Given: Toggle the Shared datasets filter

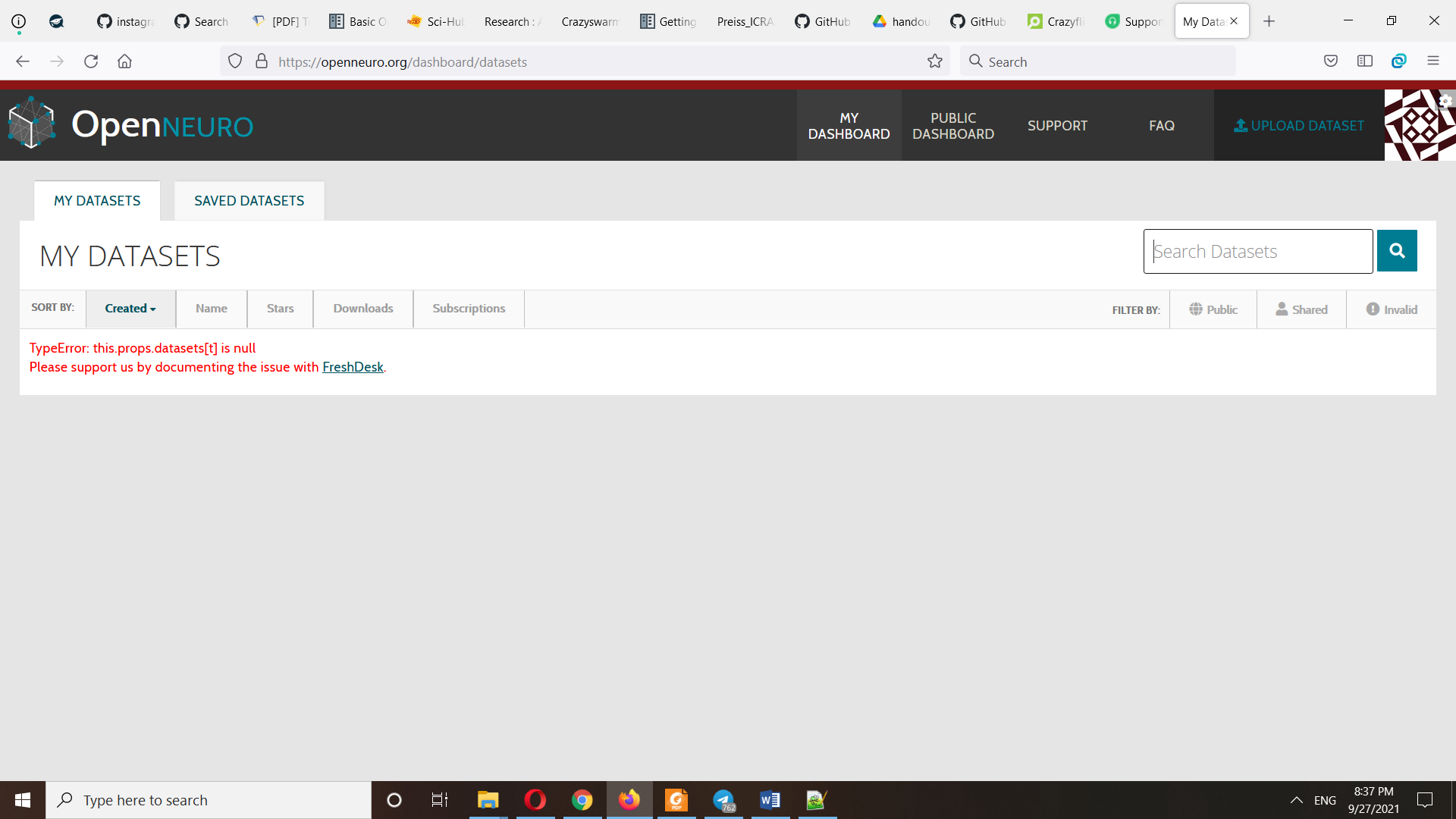Looking at the screenshot, I should 1302,309.
